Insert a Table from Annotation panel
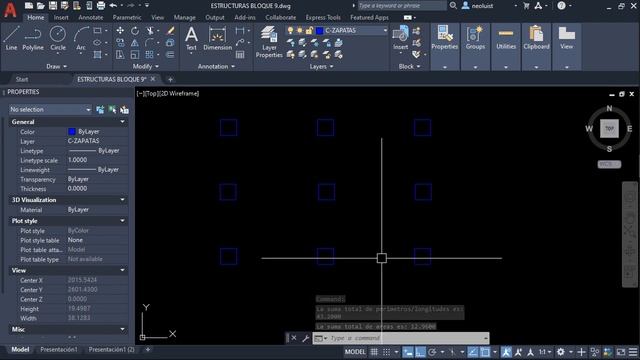The image size is (640, 360). (240, 55)
